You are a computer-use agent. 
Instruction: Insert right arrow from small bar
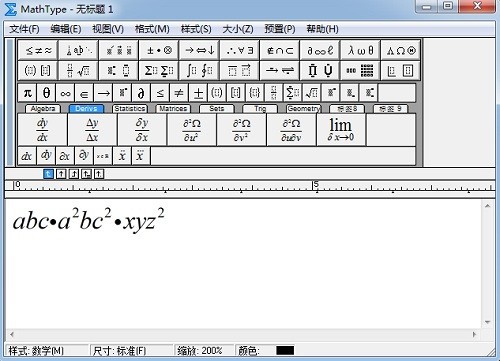click(103, 93)
